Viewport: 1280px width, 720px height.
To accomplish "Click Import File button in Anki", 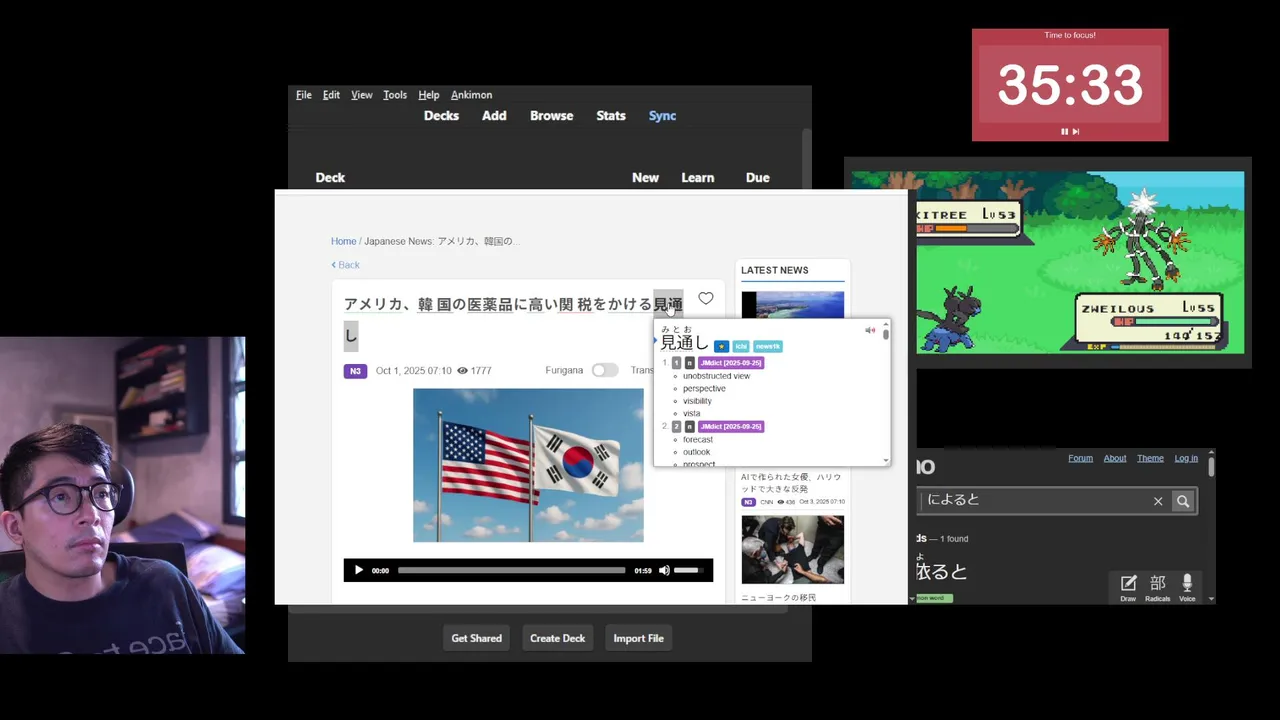I will click(639, 638).
